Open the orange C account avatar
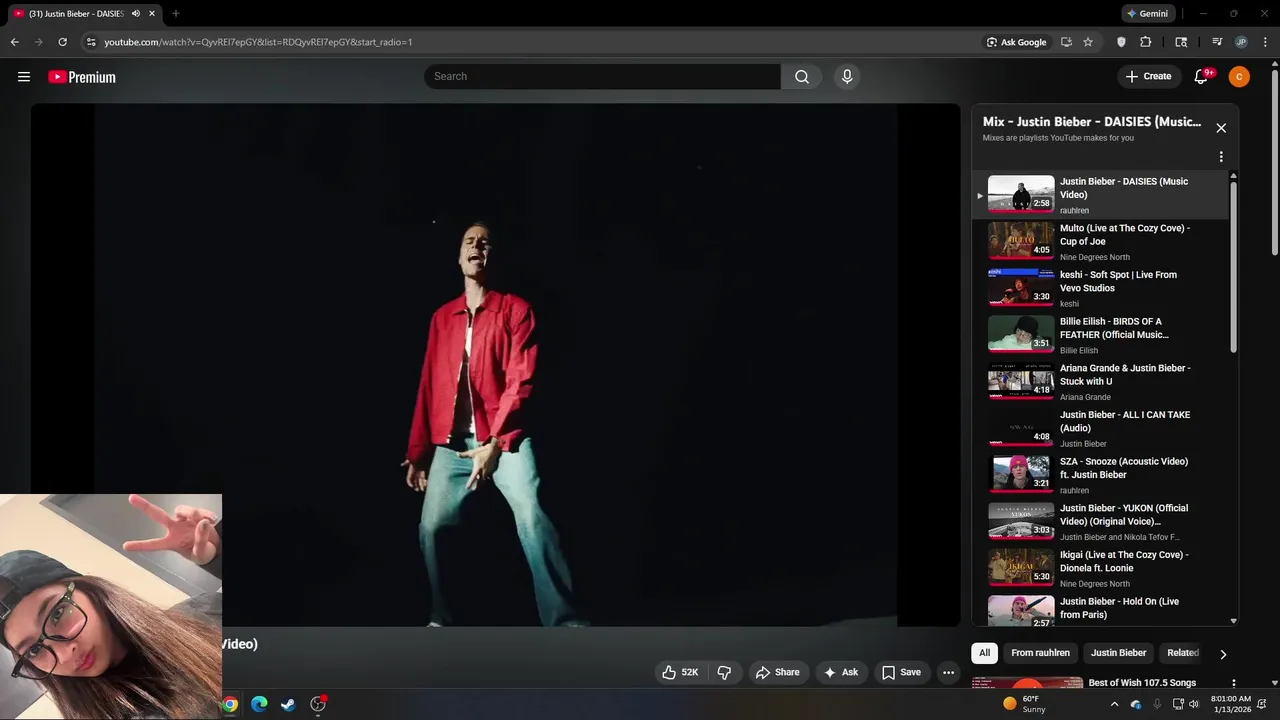Image resolution: width=1280 pixels, height=720 pixels. (x=1239, y=77)
